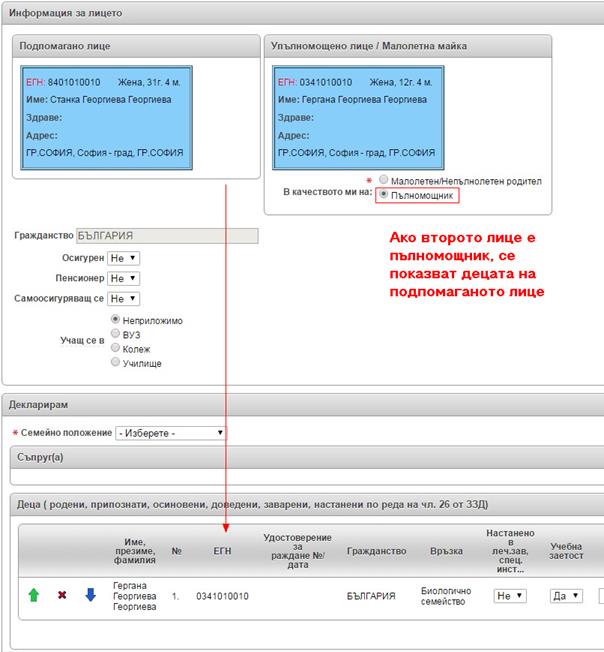Click Информация за лицето panel header
This screenshot has height=652, width=604.
(x=303, y=13)
